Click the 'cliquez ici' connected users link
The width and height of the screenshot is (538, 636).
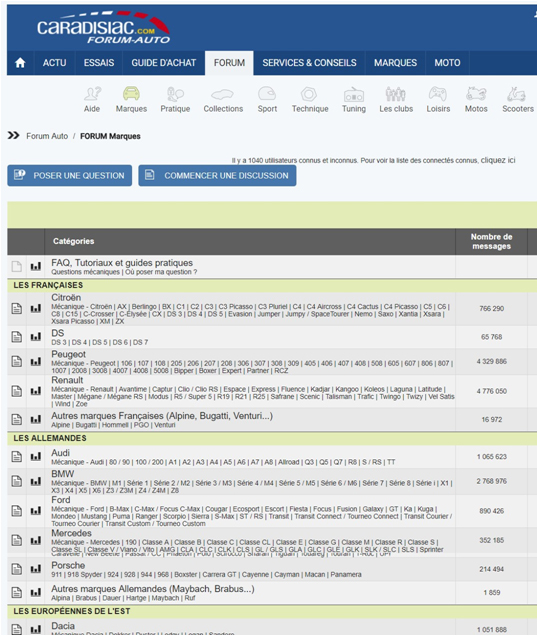point(498,160)
